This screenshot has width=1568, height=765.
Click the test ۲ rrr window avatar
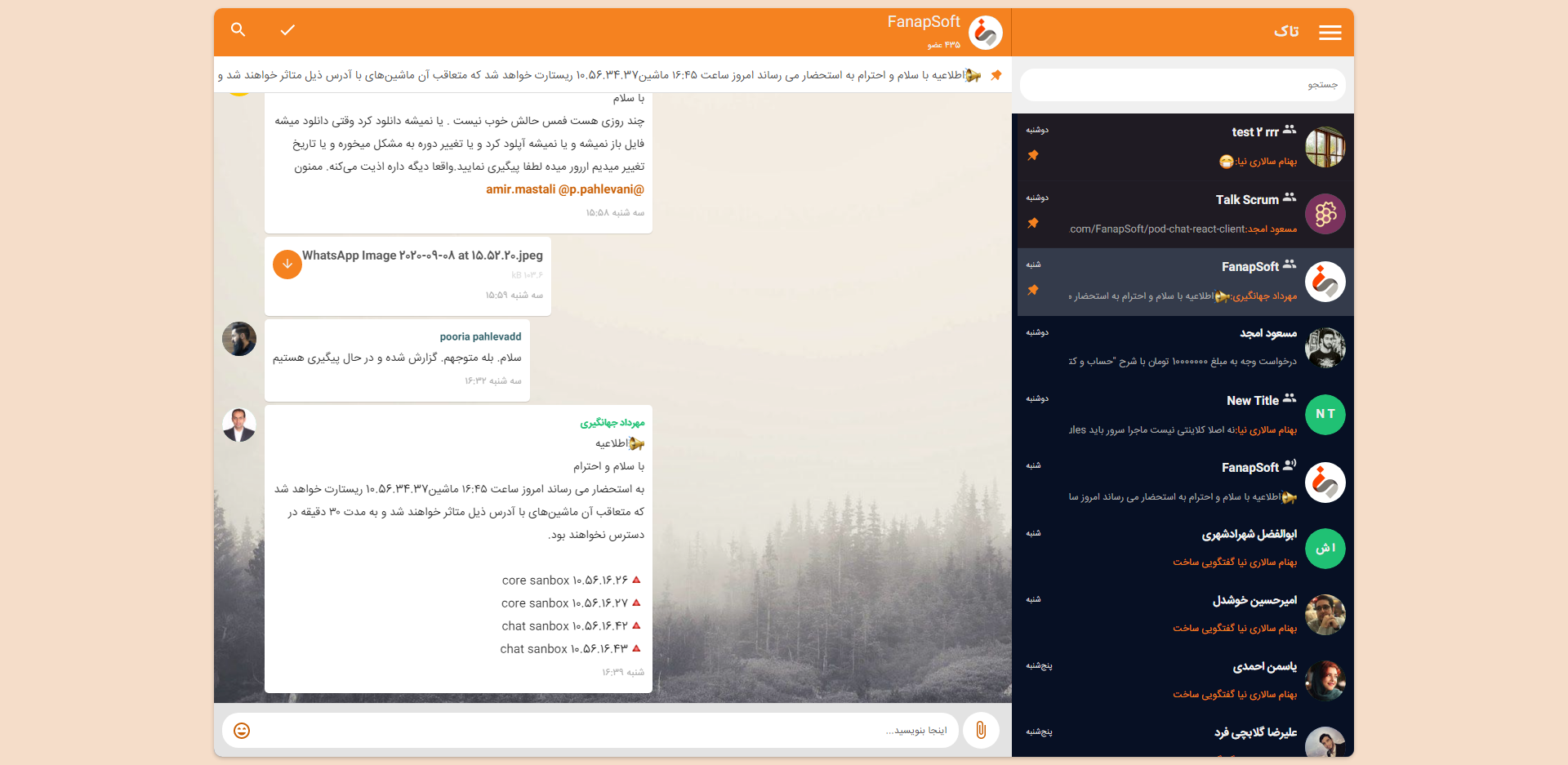click(1325, 147)
